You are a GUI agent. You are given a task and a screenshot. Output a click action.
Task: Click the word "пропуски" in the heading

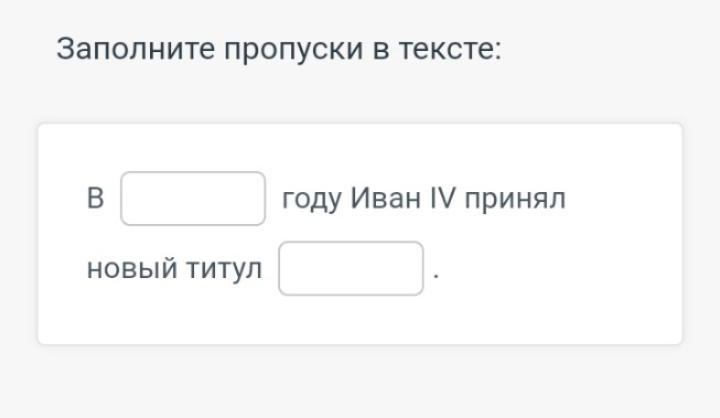point(293,51)
